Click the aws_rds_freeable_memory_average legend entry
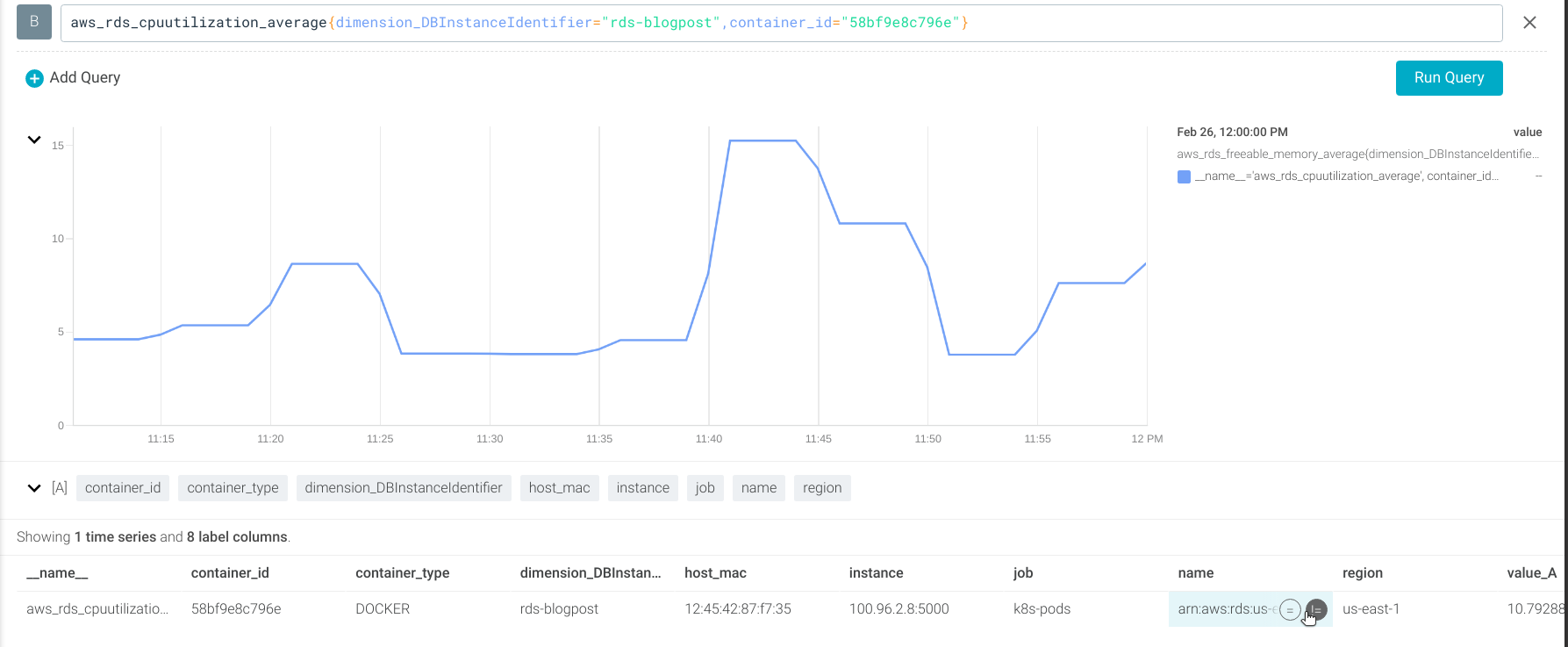The width and height of the screenshot is (1568, 647). tap(1358, 155)
